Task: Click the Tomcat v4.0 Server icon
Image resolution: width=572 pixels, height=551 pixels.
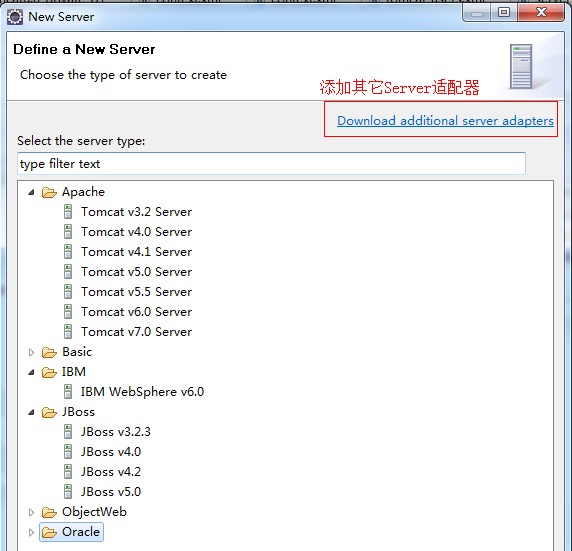Action: click(68, 232)
